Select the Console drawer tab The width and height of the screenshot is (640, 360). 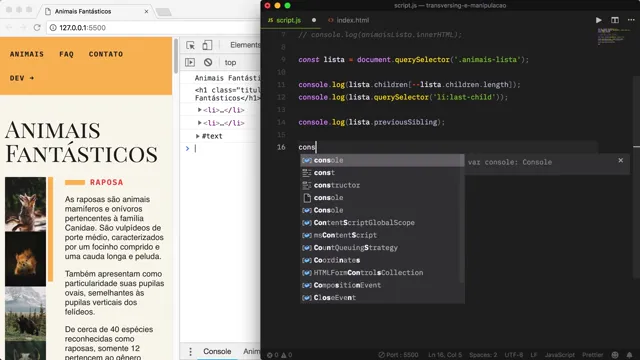click(x=217, y=351)
